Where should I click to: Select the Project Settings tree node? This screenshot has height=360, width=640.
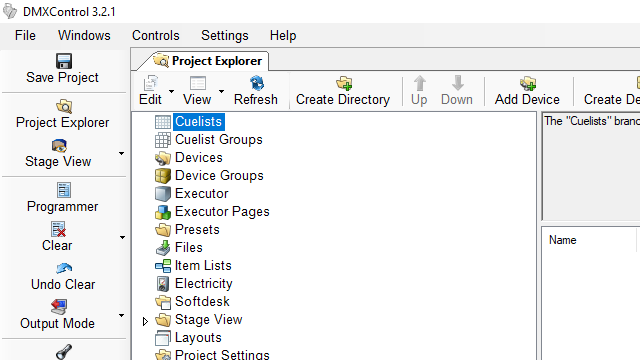(x=222, y=354)
